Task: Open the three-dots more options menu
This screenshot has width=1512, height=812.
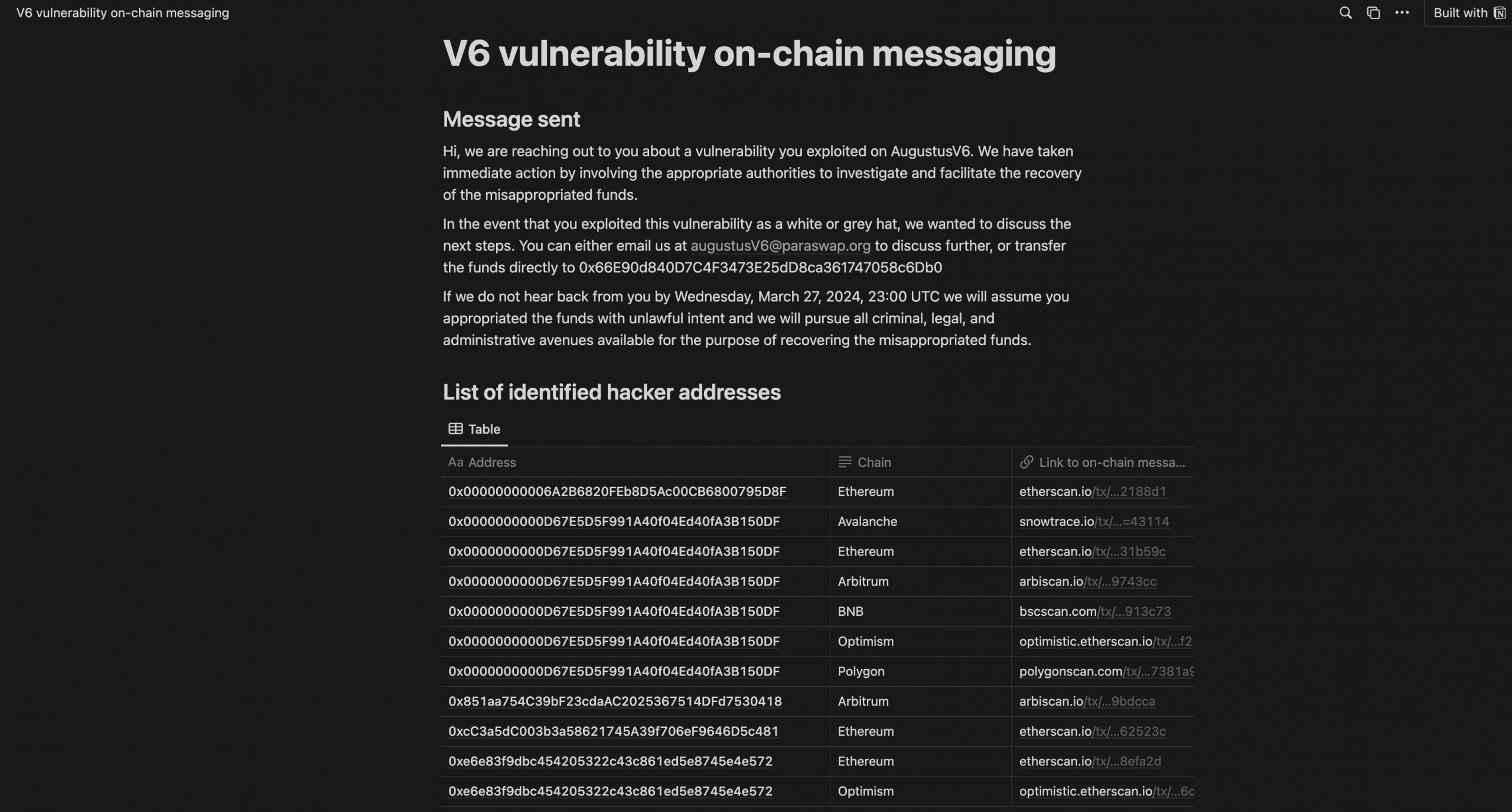Action: tap(1402, 12)
